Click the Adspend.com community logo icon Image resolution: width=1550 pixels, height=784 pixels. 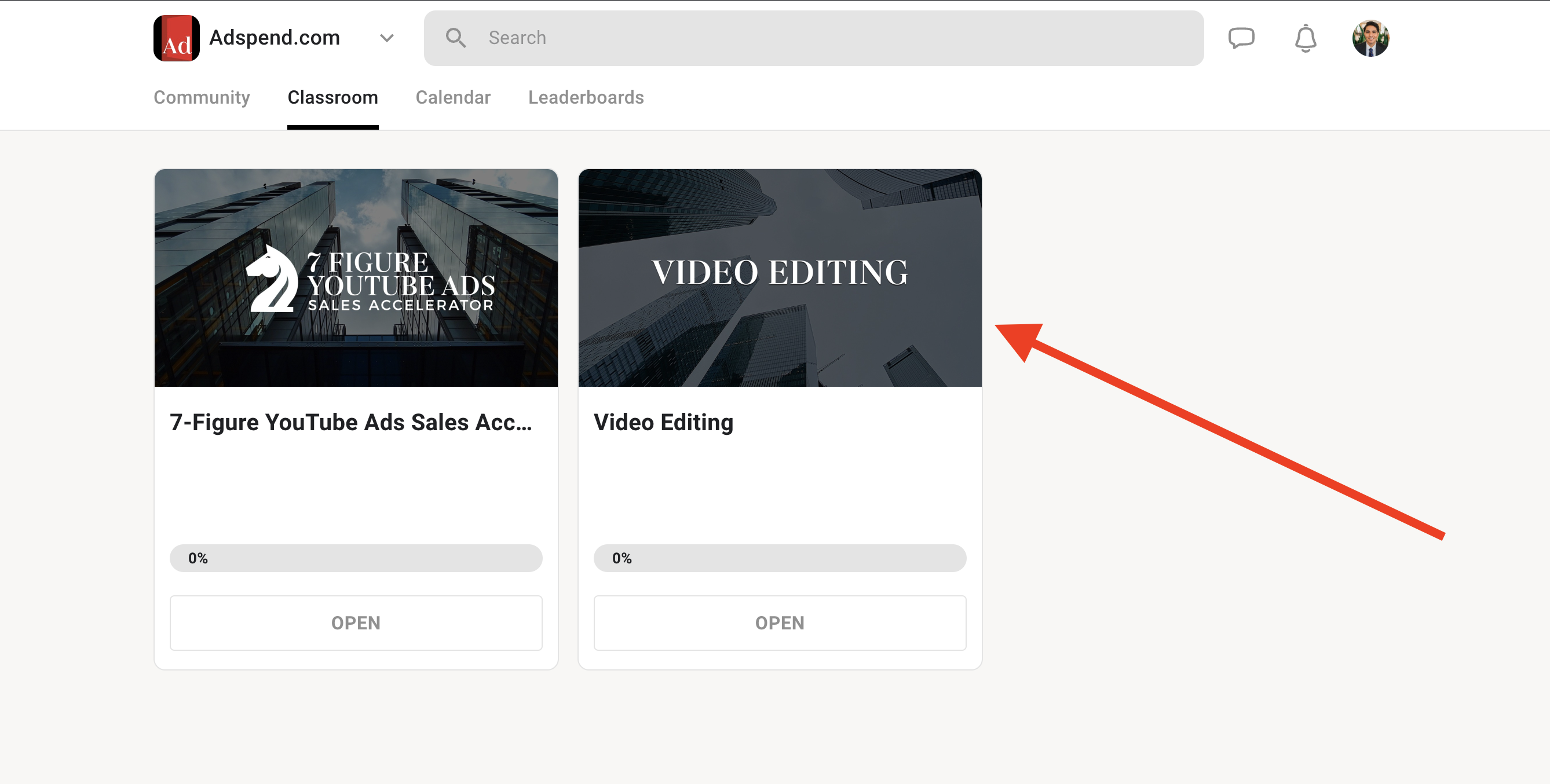pos(176,37)
